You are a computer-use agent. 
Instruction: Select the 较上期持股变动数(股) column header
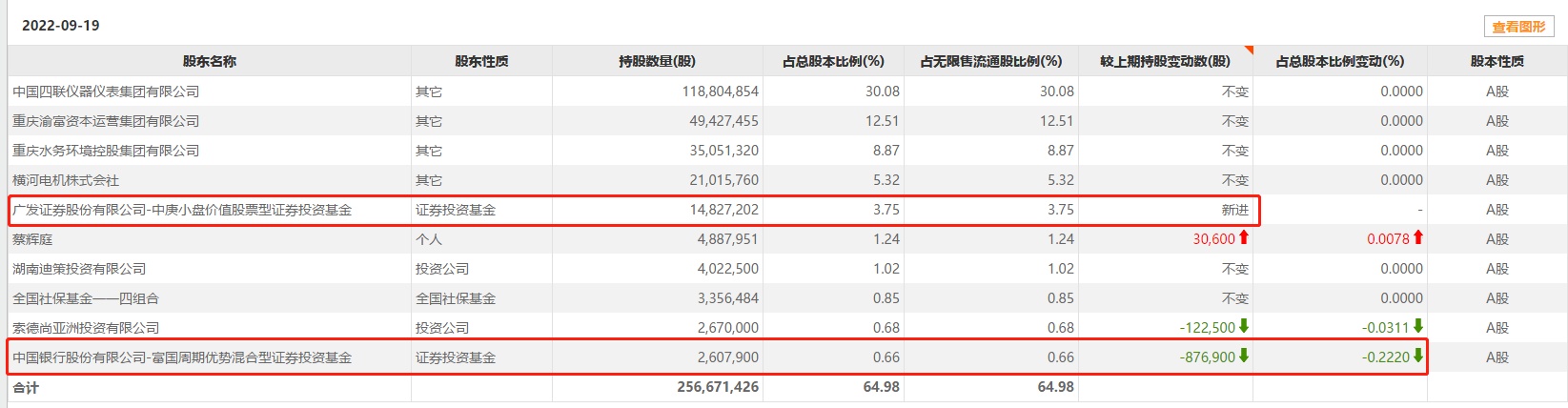click(x=1166, y=61)
